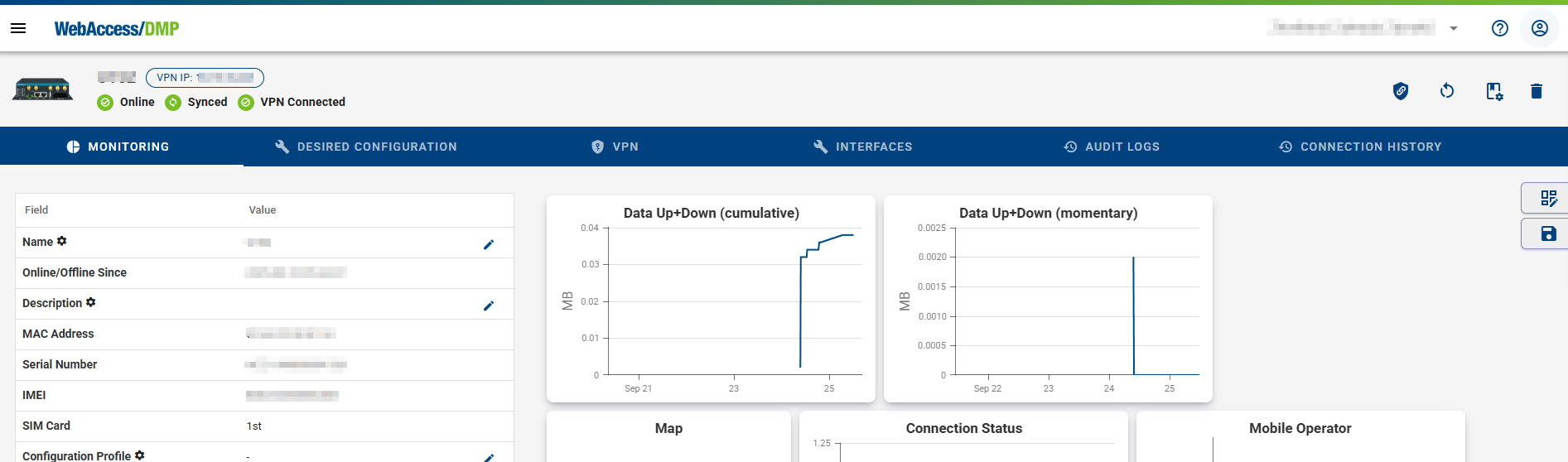View the Audit Logs tab
This screenshot has height=462, width=1568.
click(x=1112, y=147)
